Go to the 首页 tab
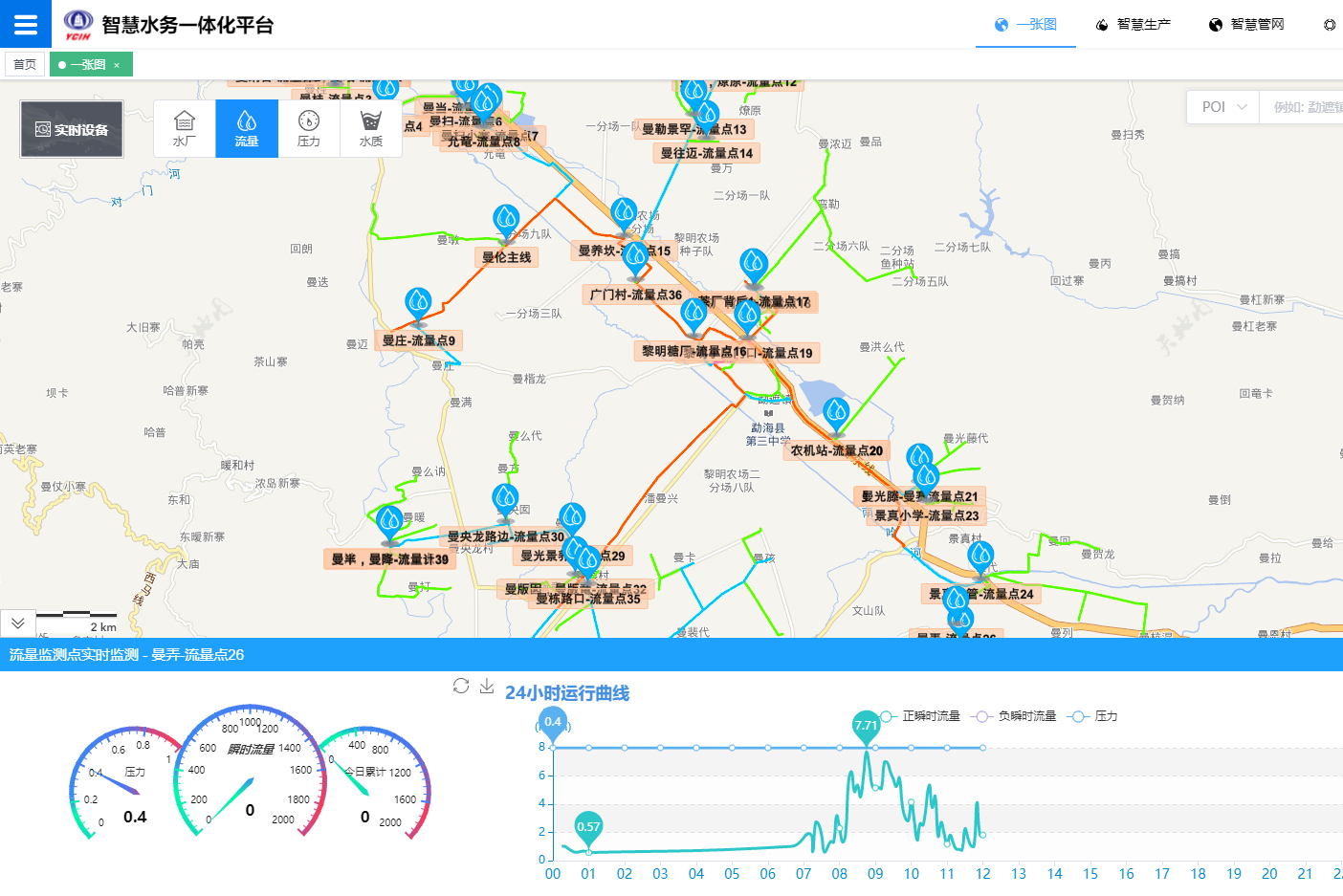The image size is (1343, 896). point(25,65)
